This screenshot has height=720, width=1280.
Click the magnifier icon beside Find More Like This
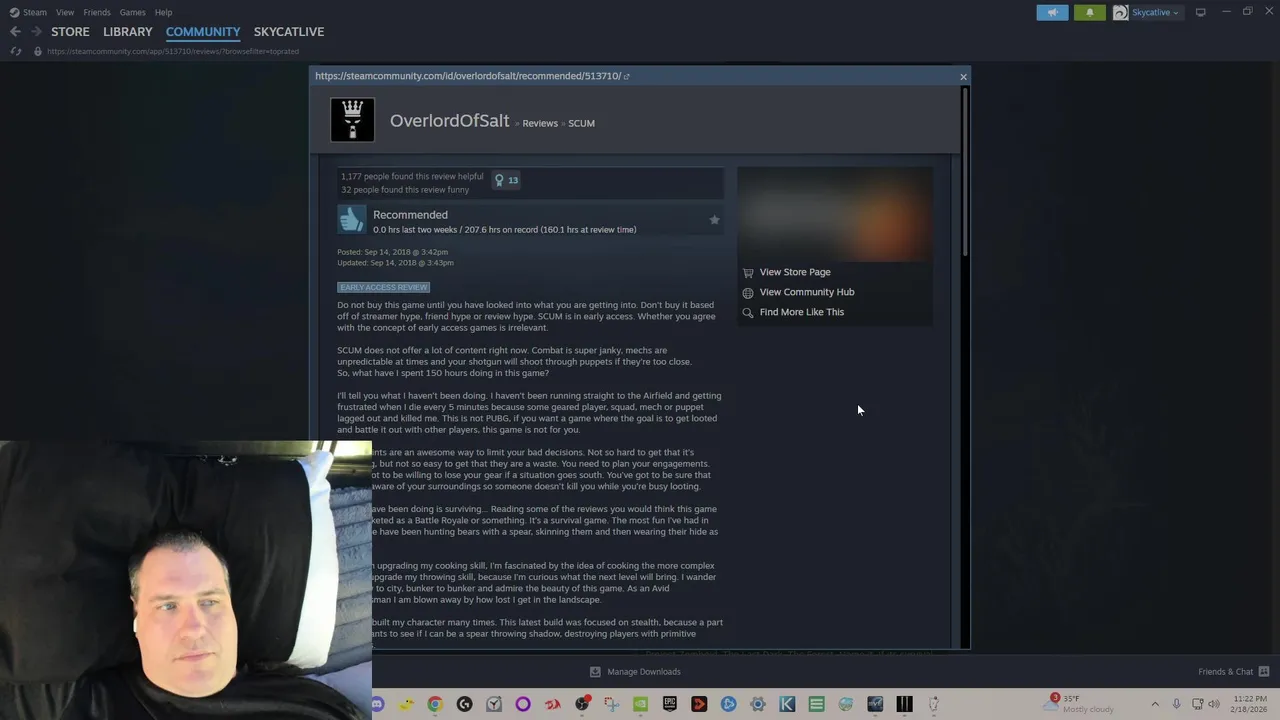(x=748, y=312)
